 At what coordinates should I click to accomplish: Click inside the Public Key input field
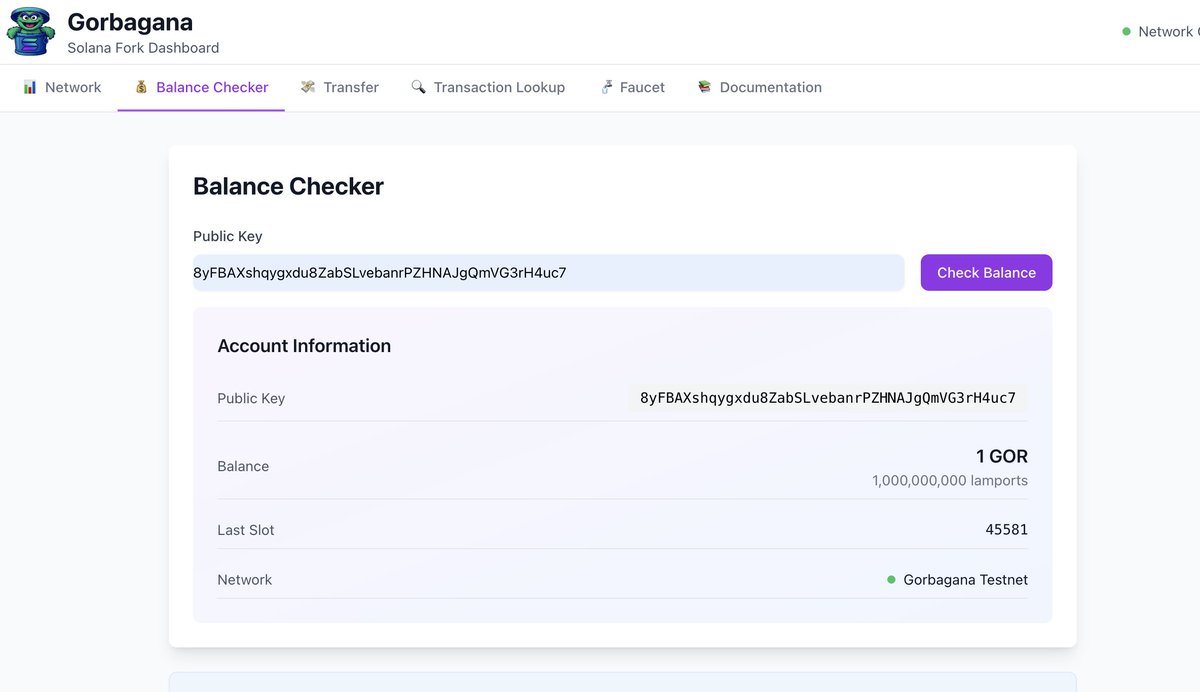pos(548,272)
